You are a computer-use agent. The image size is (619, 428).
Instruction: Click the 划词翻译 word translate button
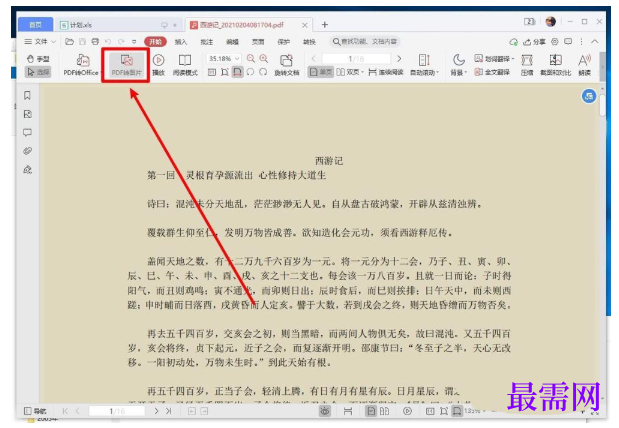tap(492, 59)
